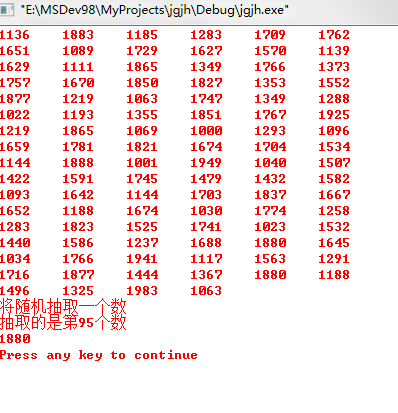Select the number 1762 in the first row

point(334,35)
